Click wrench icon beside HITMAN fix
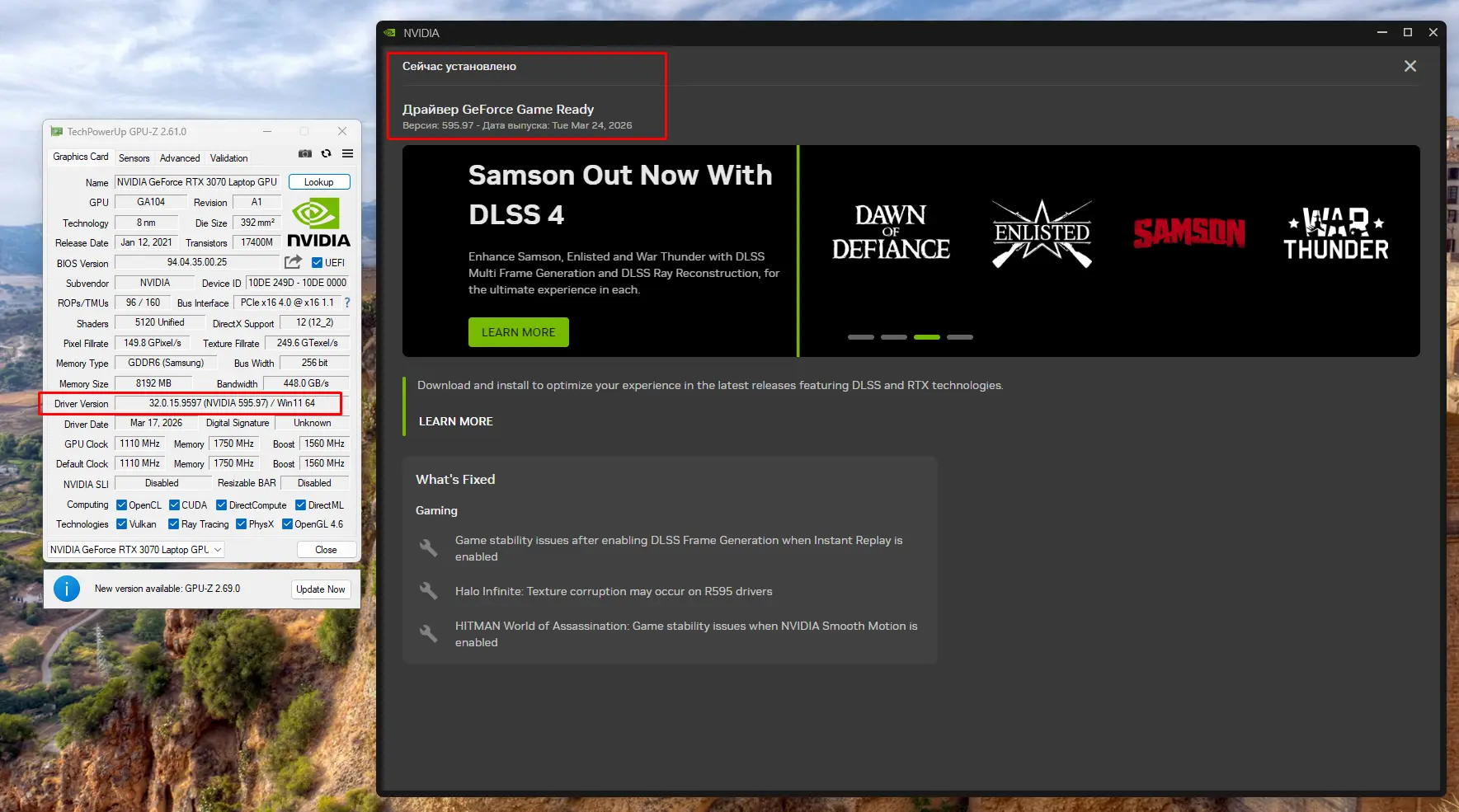 tap(428, 634)
